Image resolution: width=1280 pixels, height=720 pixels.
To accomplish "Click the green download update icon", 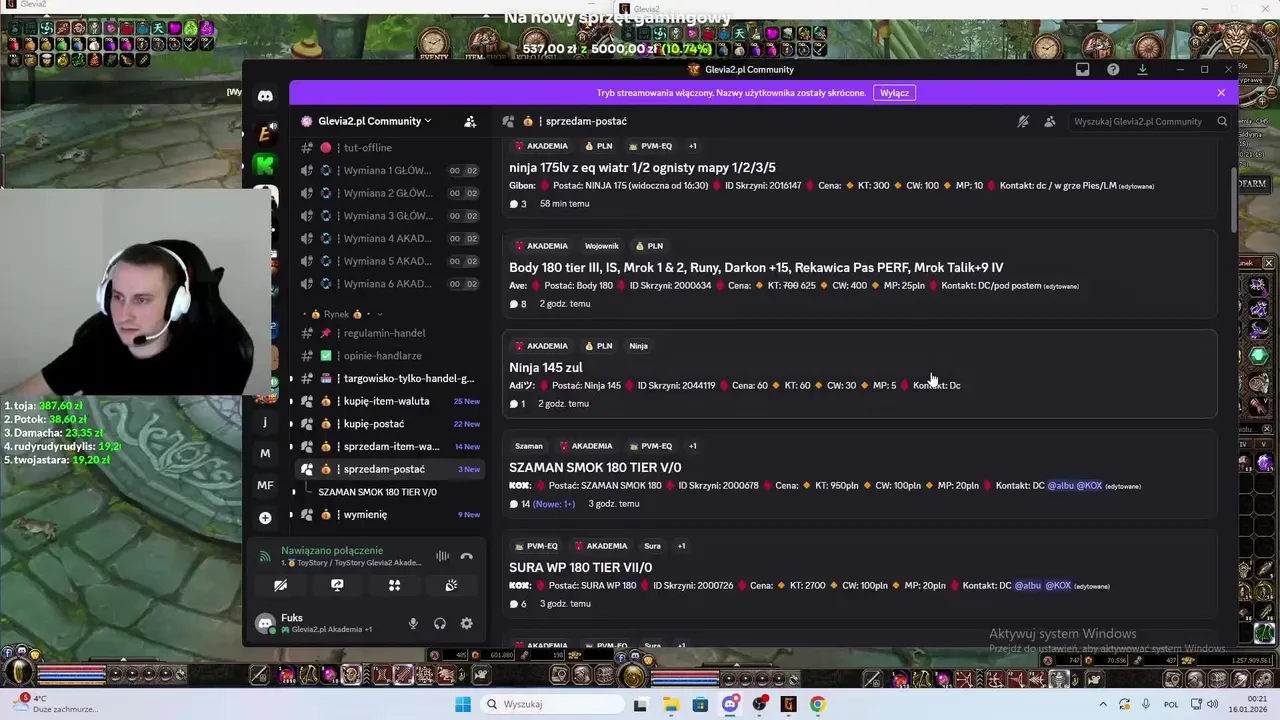I will [x=1142, y=69].
